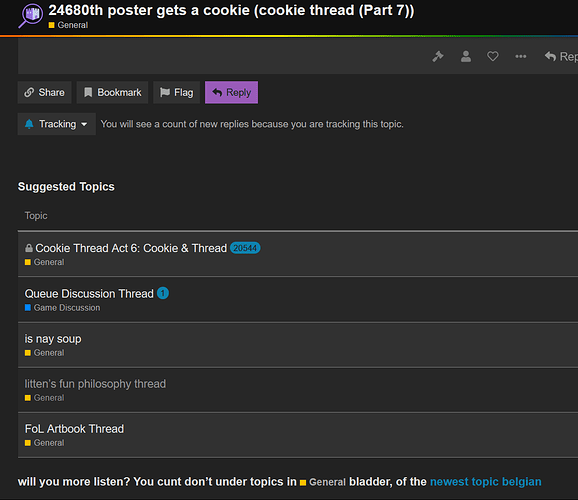Image resolution: width=578 pixels, height=500 pixels.
Task: Click the post's Reply arrow at right
Action: [561, 56]
